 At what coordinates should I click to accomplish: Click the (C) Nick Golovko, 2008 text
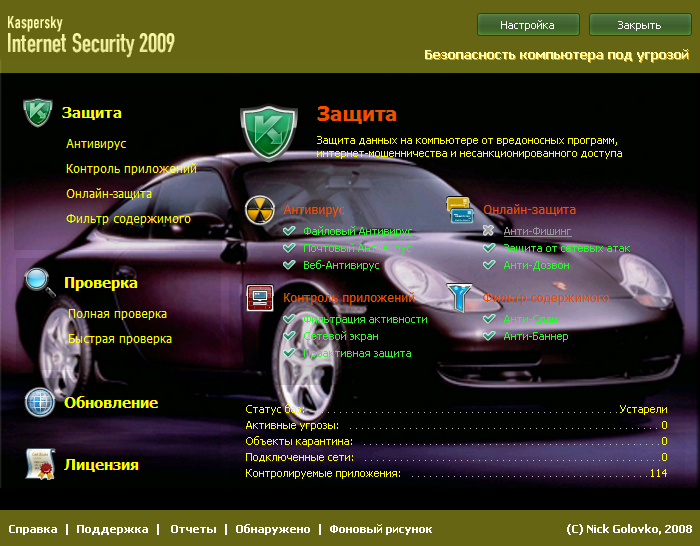pyautogui.click(x=629, y=529)
